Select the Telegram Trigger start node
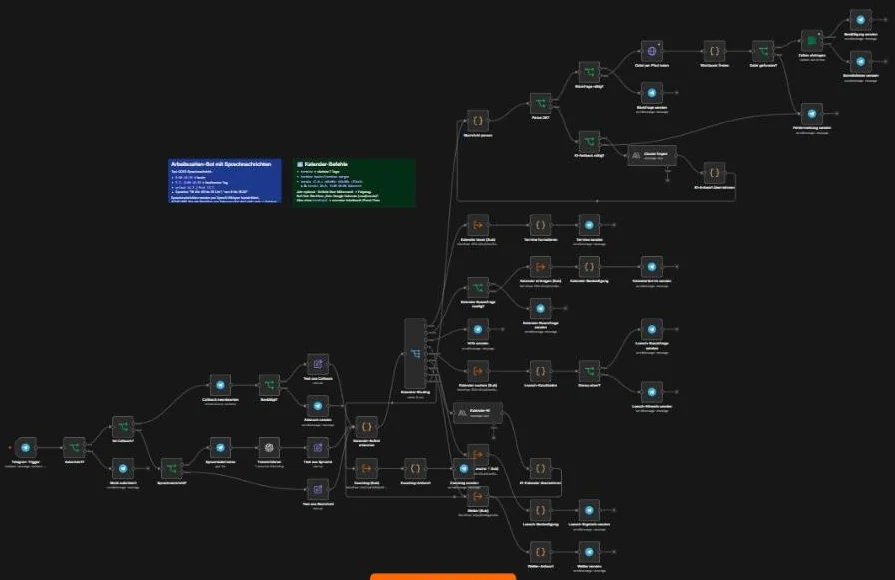This screenshot has width=895, height=580. [26, 448]
